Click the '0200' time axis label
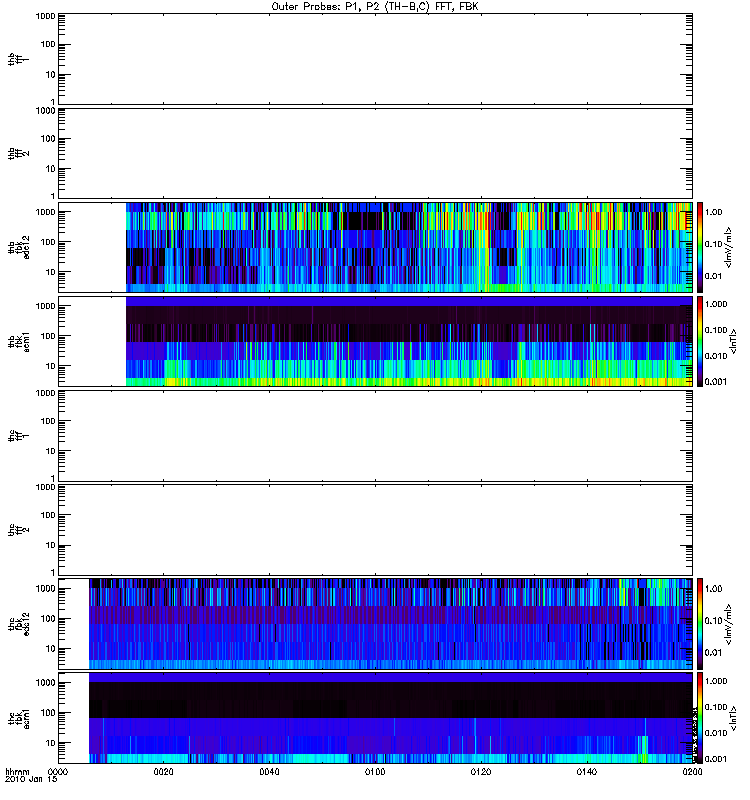This screenshot has height=800, width=750. coord(692,772)
